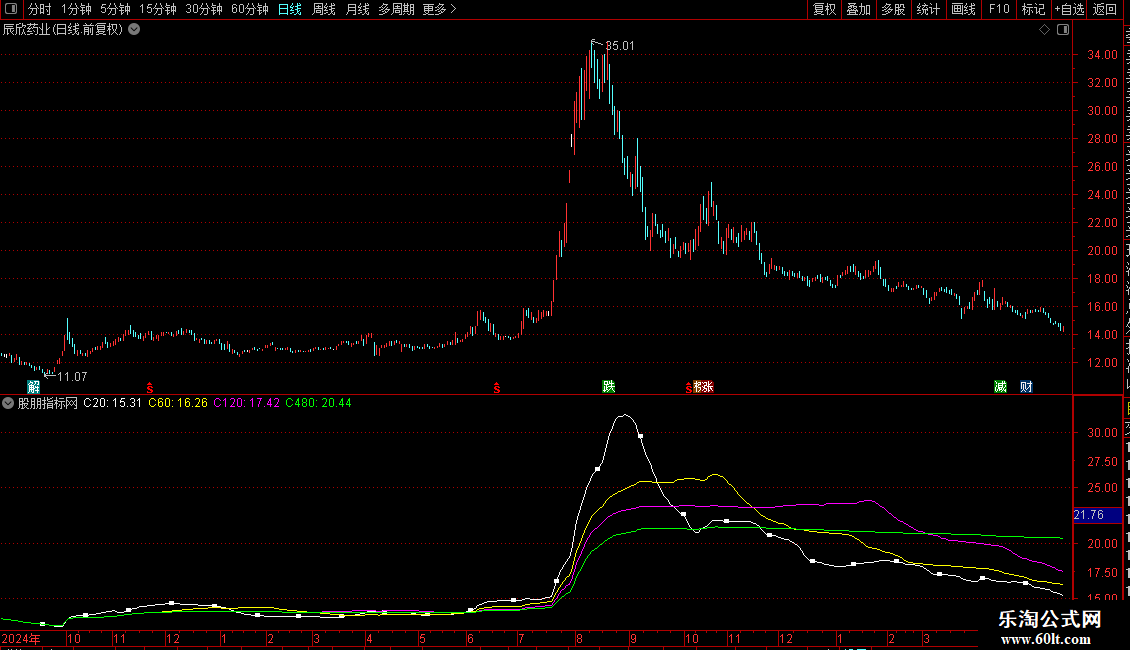This screenshot has height=650, width=1130.
Task: Open the 多股 multi-stock view
Action: (x=894, y=9)
